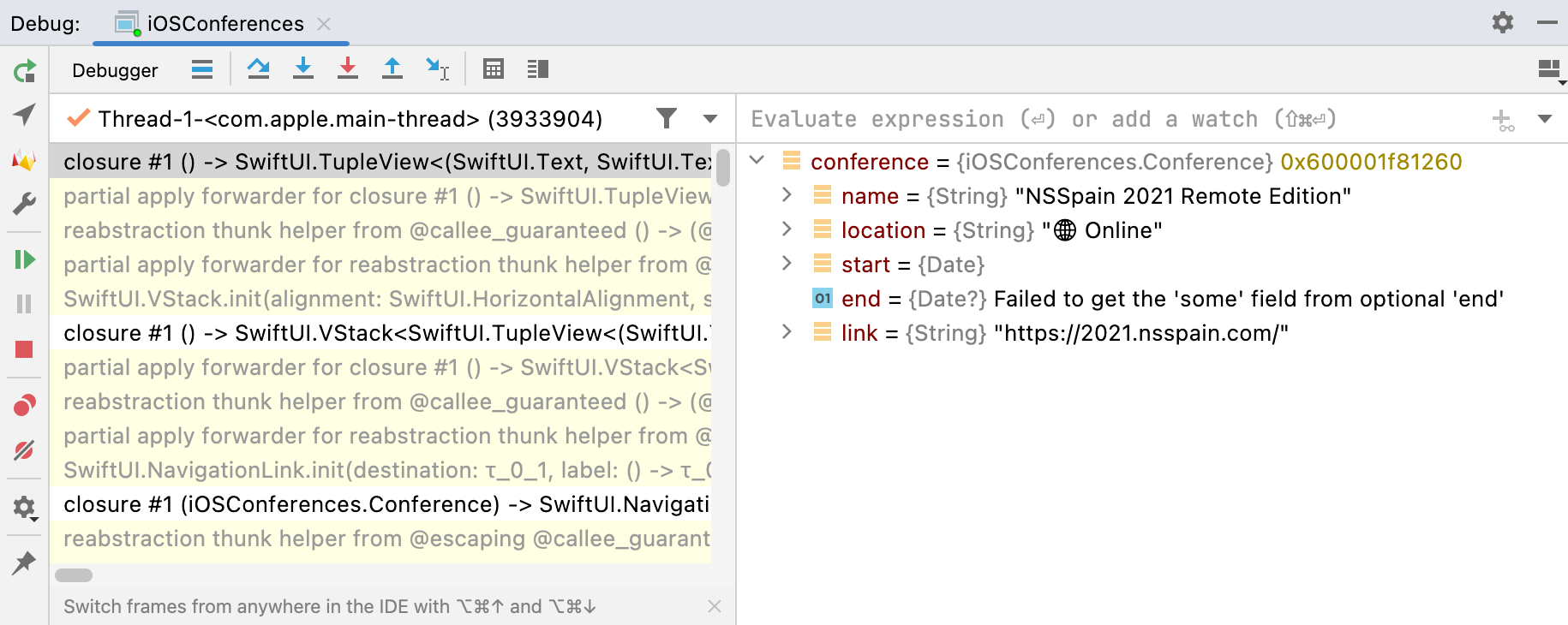1568x625 pixels.
Task: Collapse the conference variable node
Action: pos(757,161)
